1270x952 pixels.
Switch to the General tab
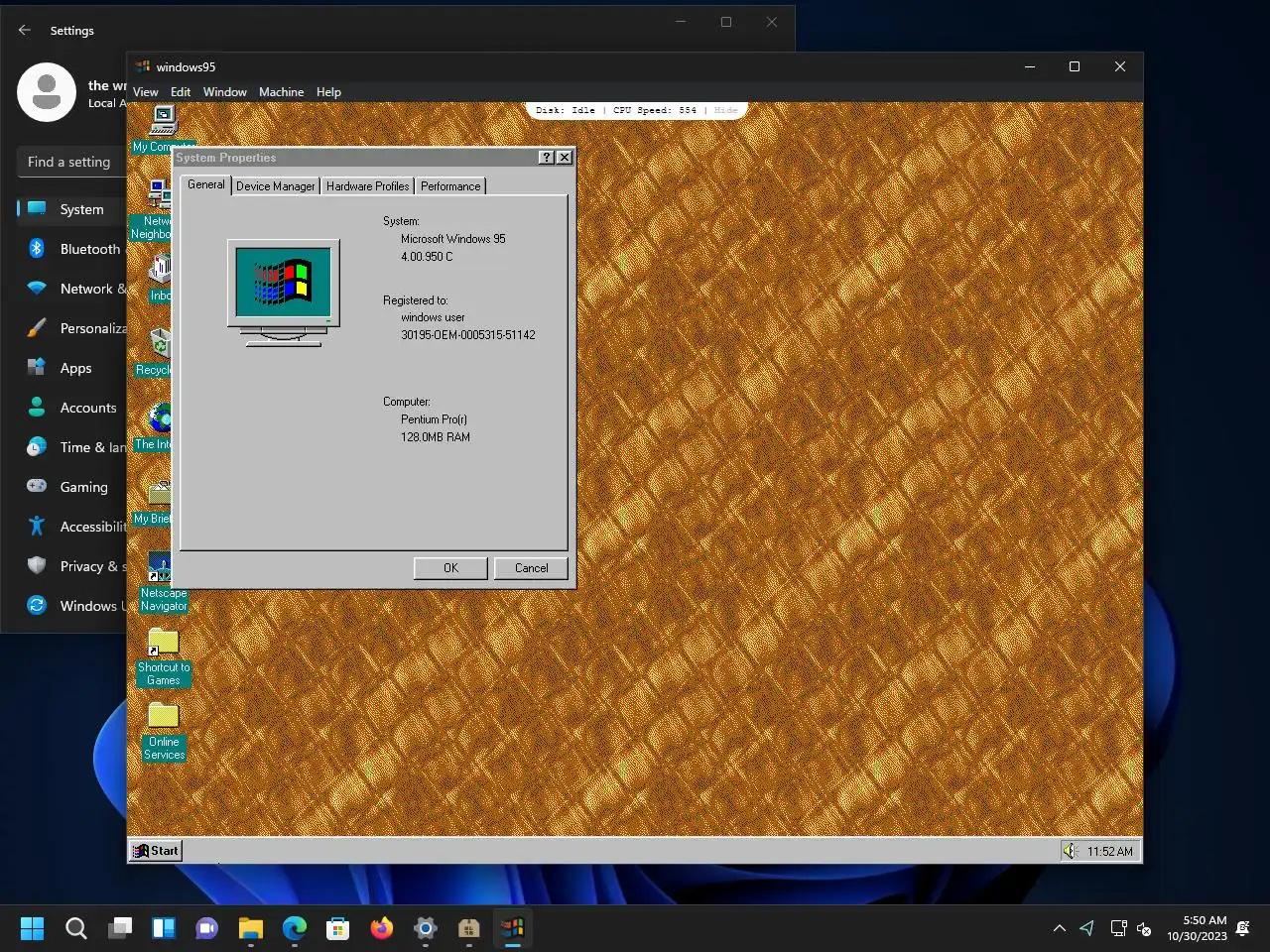click(x=206, y=184)
